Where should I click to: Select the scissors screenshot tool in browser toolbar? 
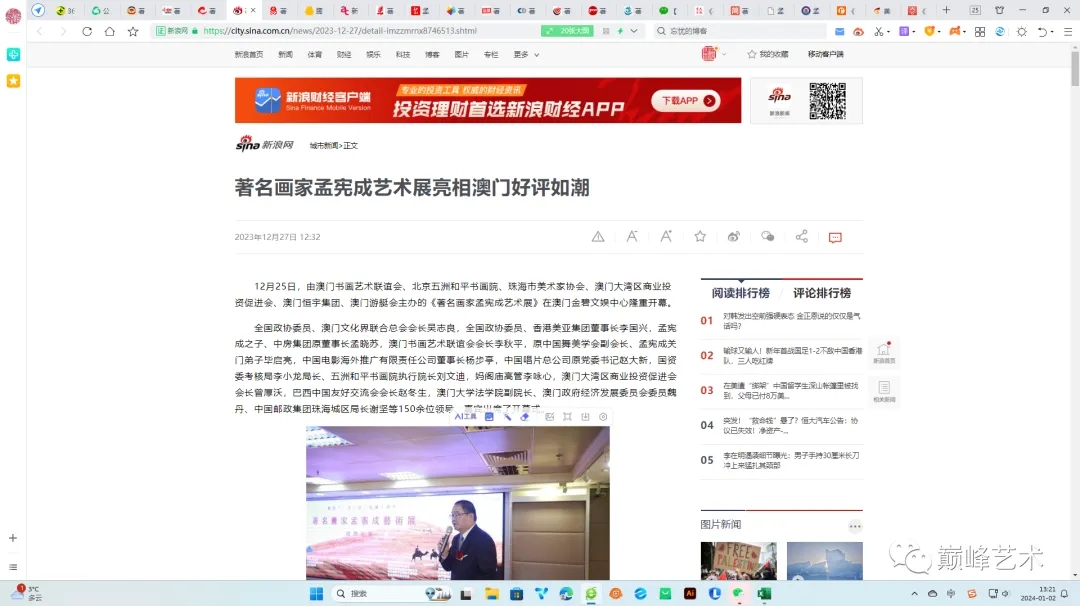(x=878, y=33)
